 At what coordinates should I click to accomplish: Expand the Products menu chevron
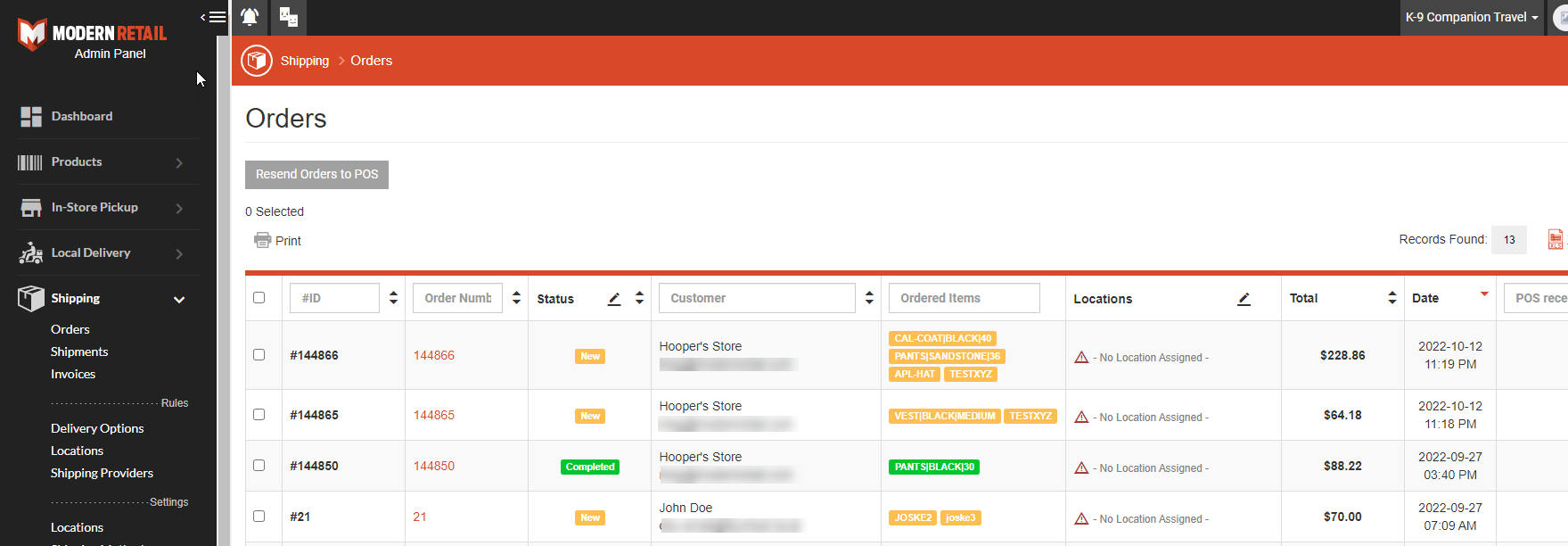coord(179,163)
